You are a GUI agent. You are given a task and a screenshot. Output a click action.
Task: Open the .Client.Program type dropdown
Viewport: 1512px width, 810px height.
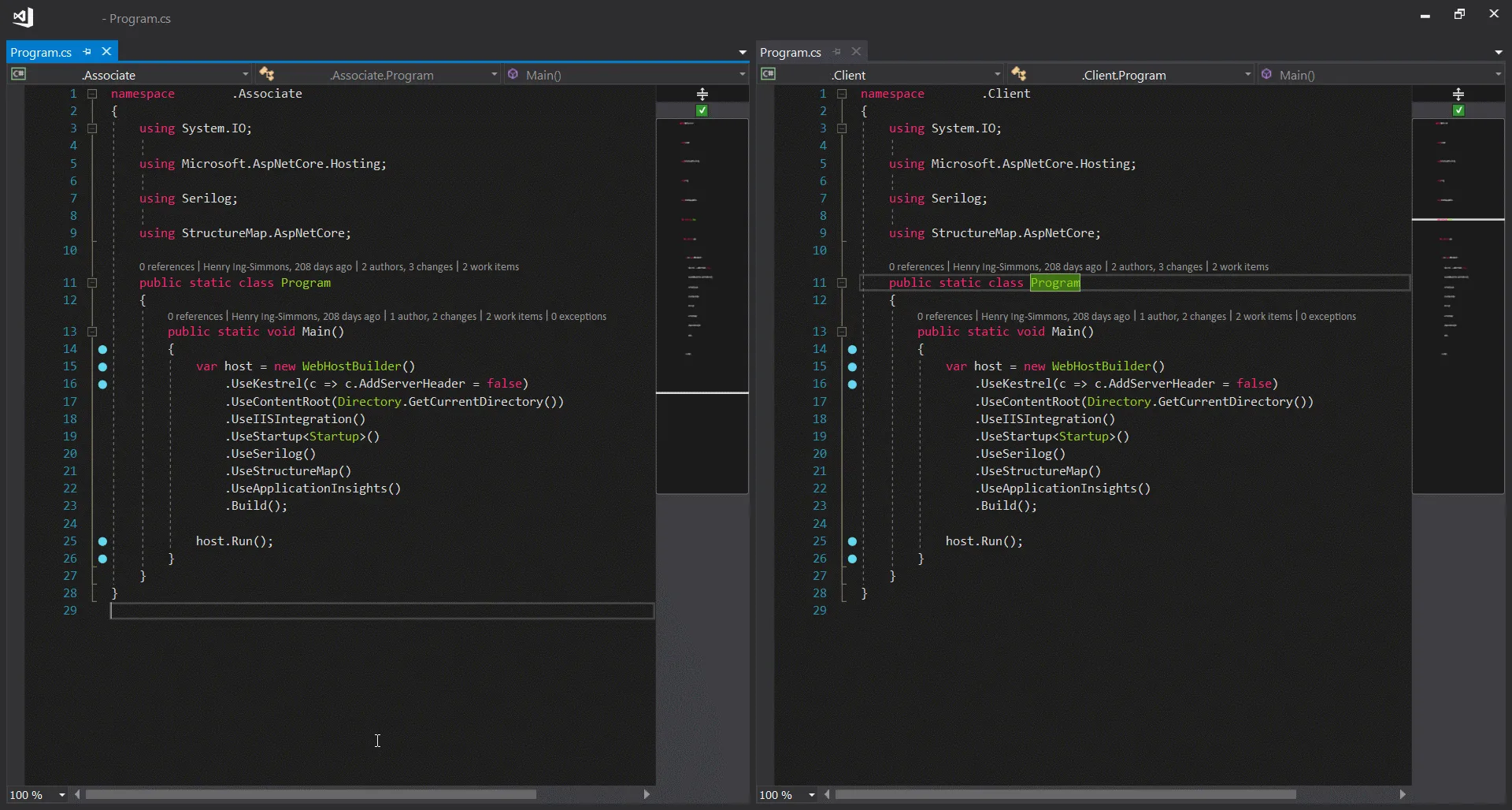[1247, 74]
